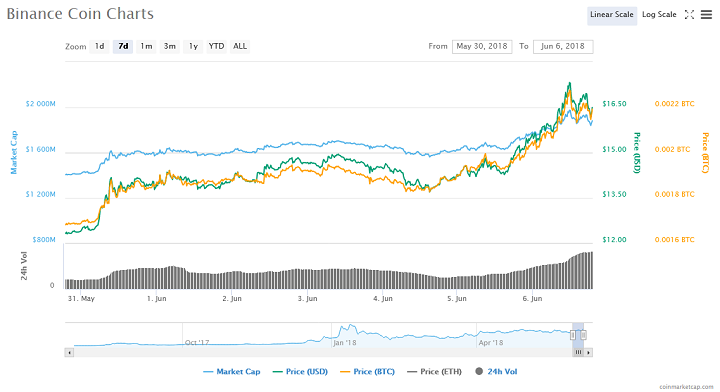The width and height of the screenshot is (720, 392).
Task: Switch to Log Scale
Action: click(x=659, y=15)
